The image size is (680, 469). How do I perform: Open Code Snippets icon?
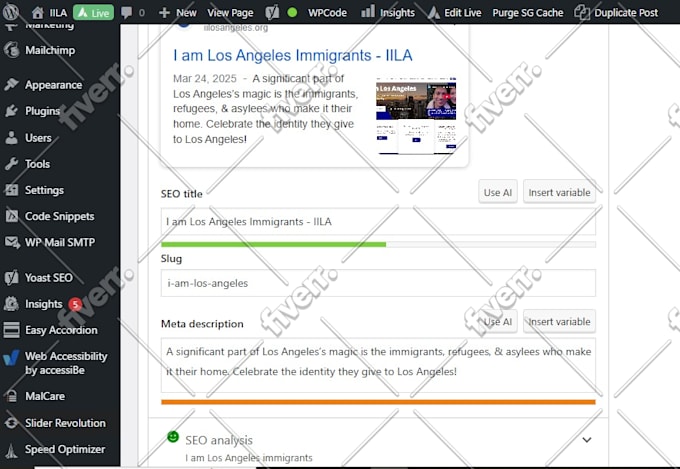point(12,216)
